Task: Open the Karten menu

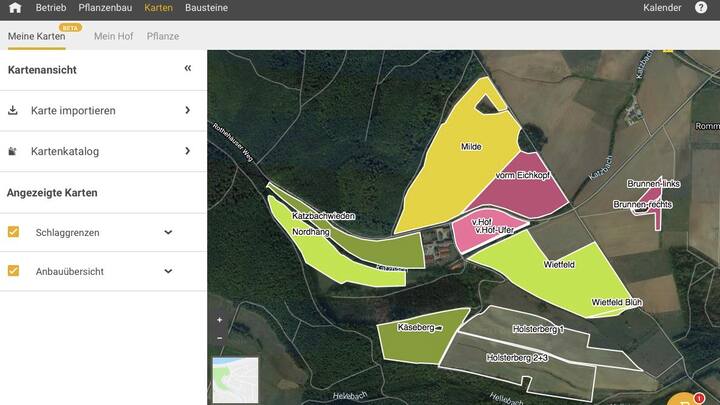Action: click(x=158, y=8)
